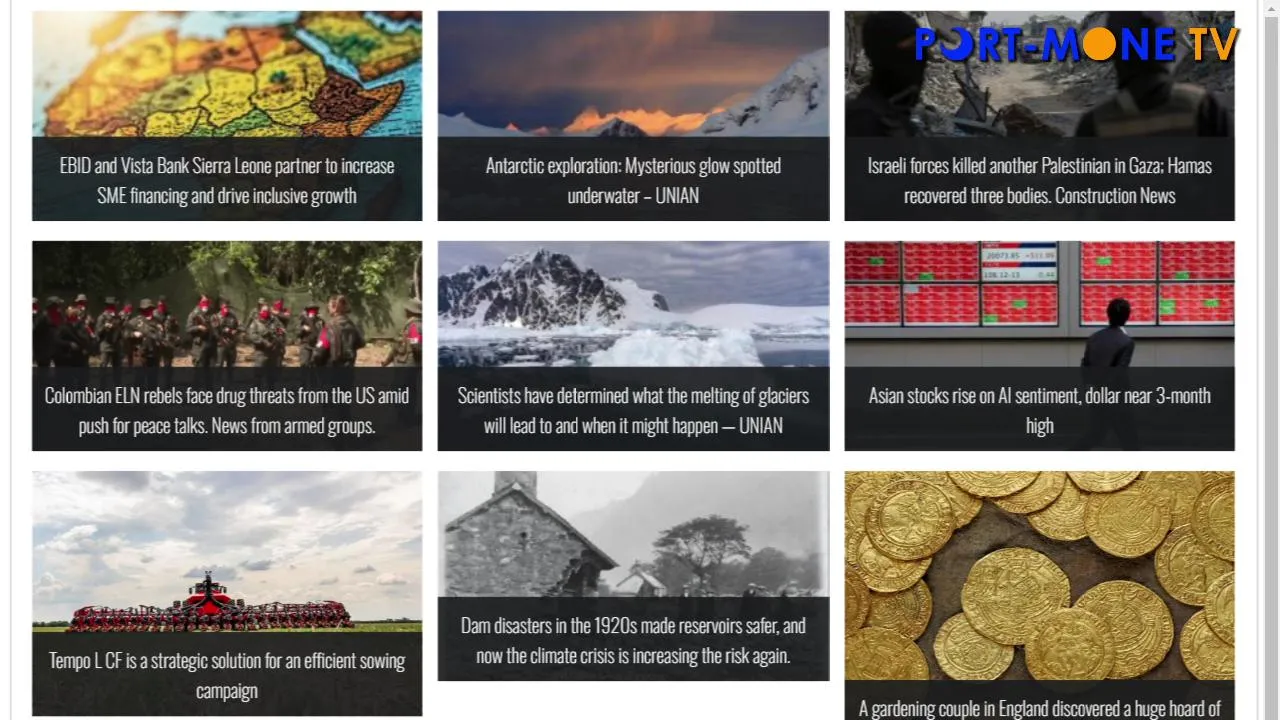1280x720 pixels.
Task: Click the red stock market board photo
Action: 1039,304
